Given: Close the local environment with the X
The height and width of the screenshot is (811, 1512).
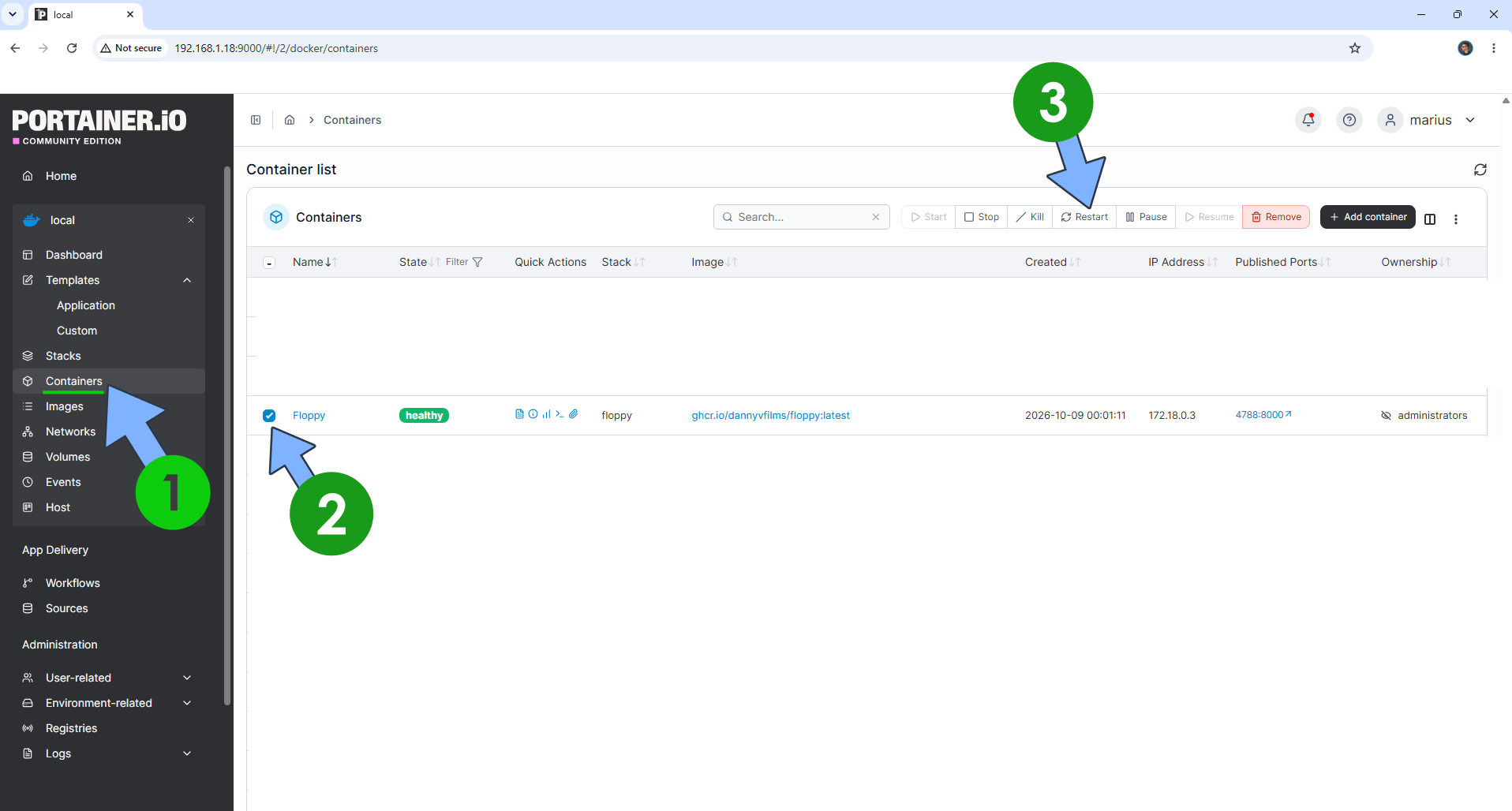Looking at the screenshot, I should [191, 220].
